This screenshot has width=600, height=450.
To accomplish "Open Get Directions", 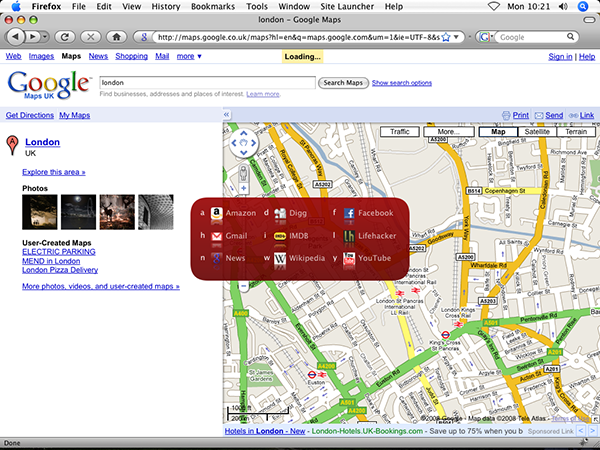I will click(x=30, y=115).
